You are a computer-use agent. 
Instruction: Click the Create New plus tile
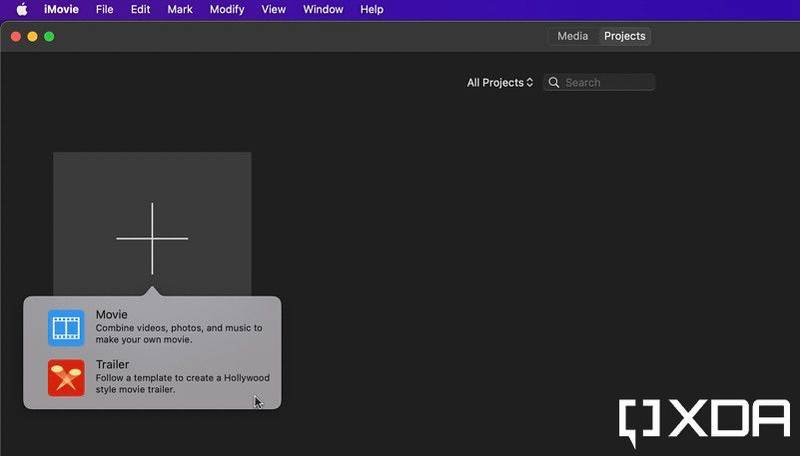tap(152, 223)
